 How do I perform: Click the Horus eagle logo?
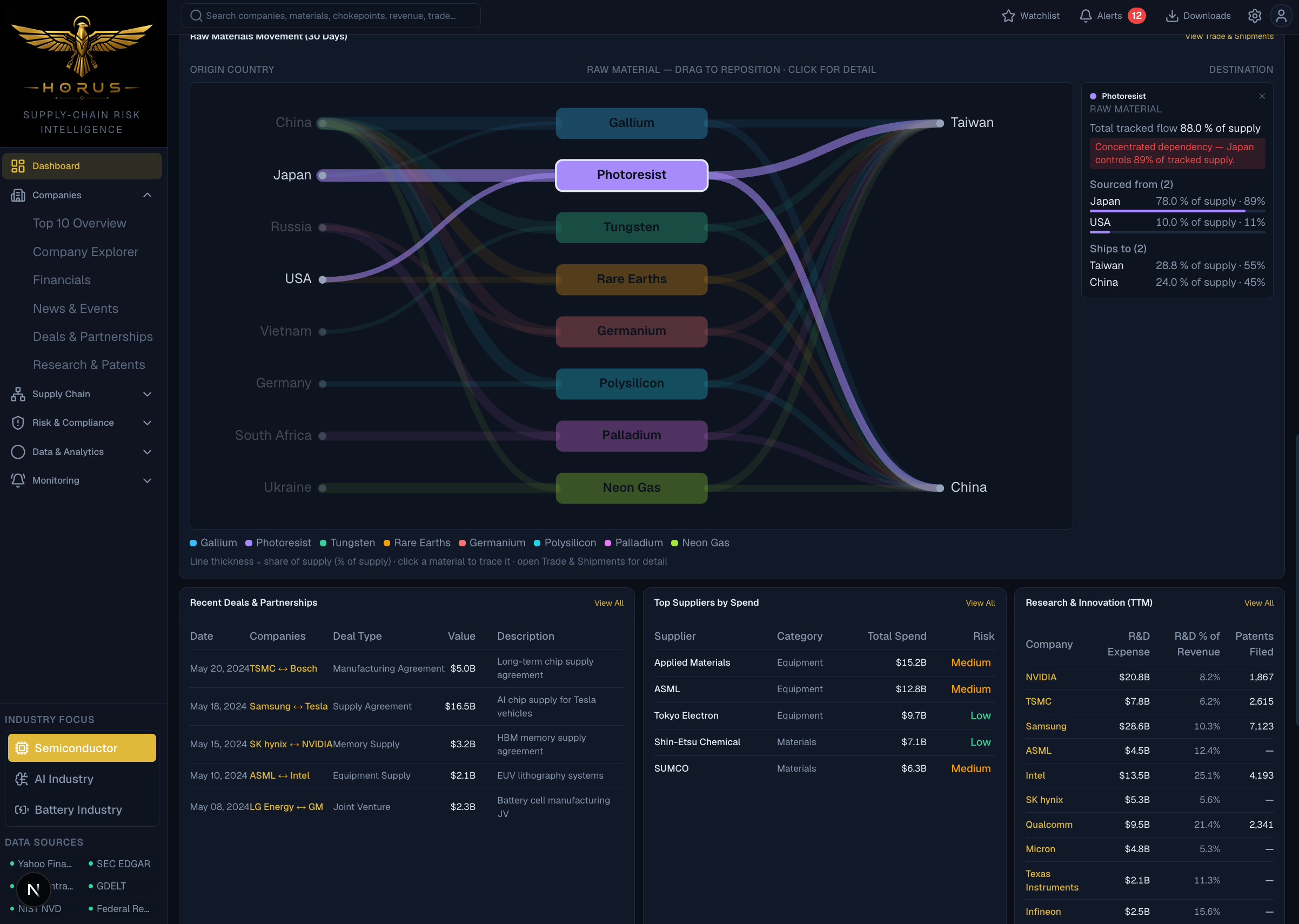pos(82,46)
